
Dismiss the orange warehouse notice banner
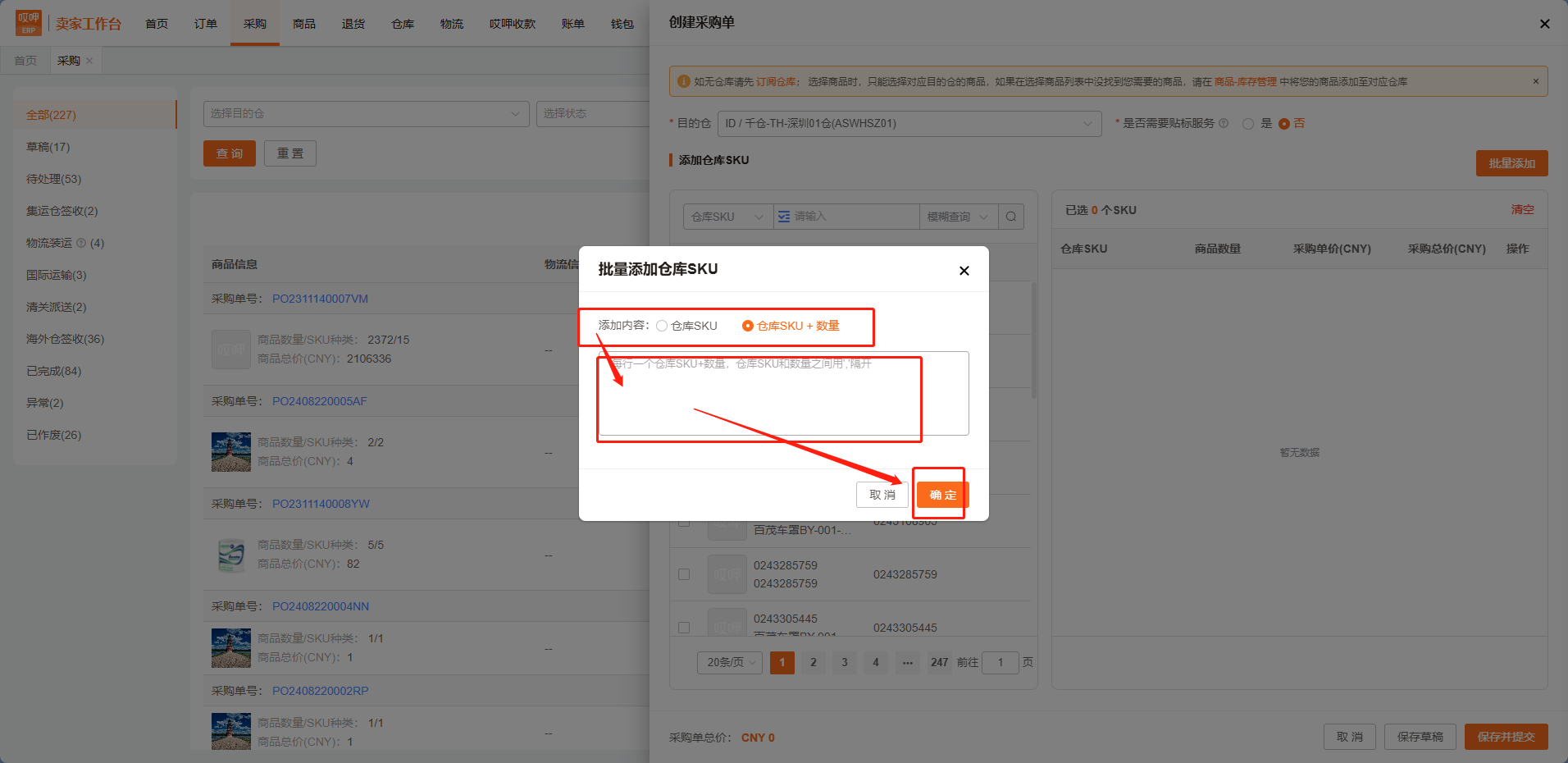[x=1536, y=81]
